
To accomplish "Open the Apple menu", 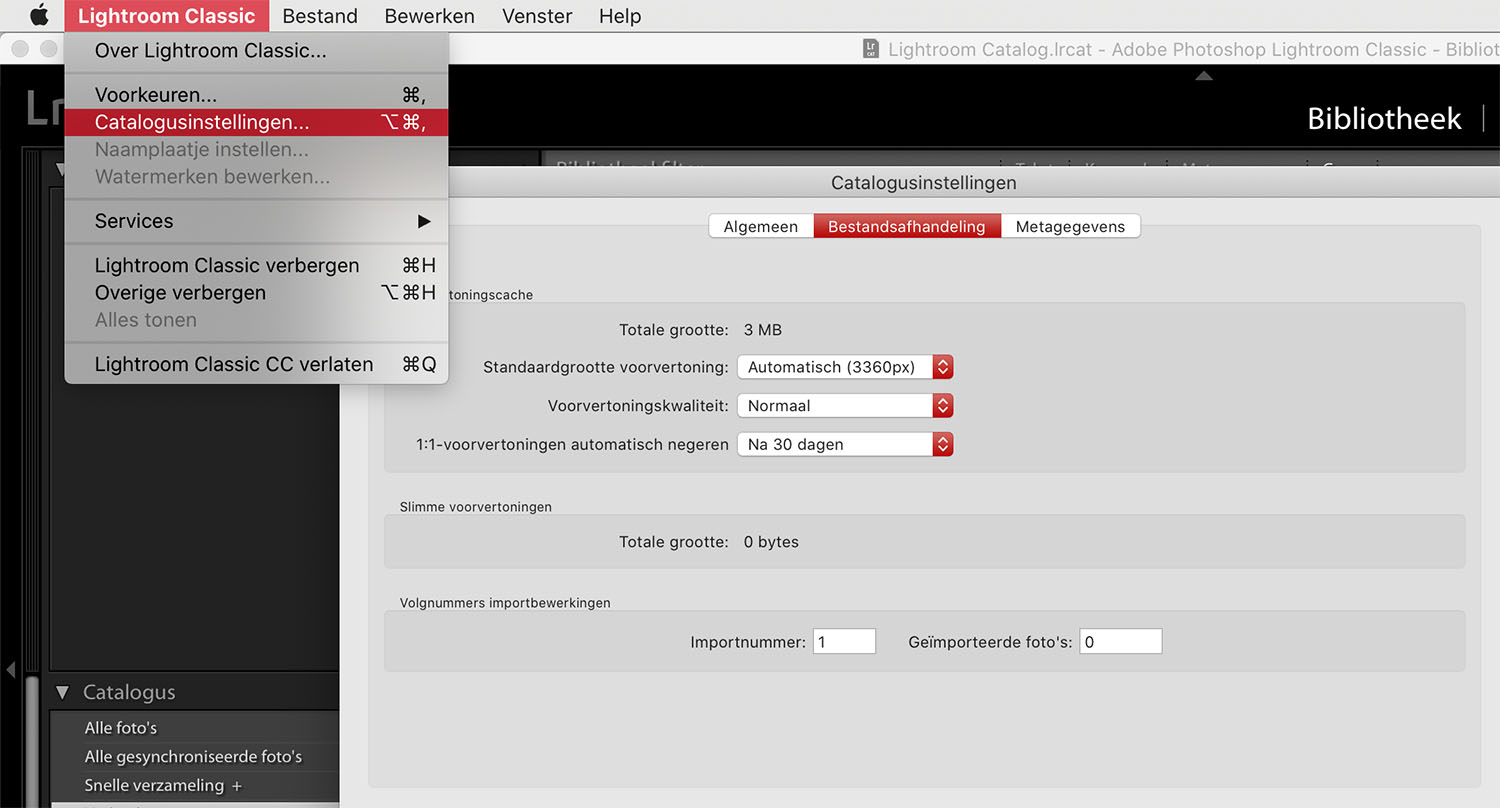I will [x=39, y=15].
